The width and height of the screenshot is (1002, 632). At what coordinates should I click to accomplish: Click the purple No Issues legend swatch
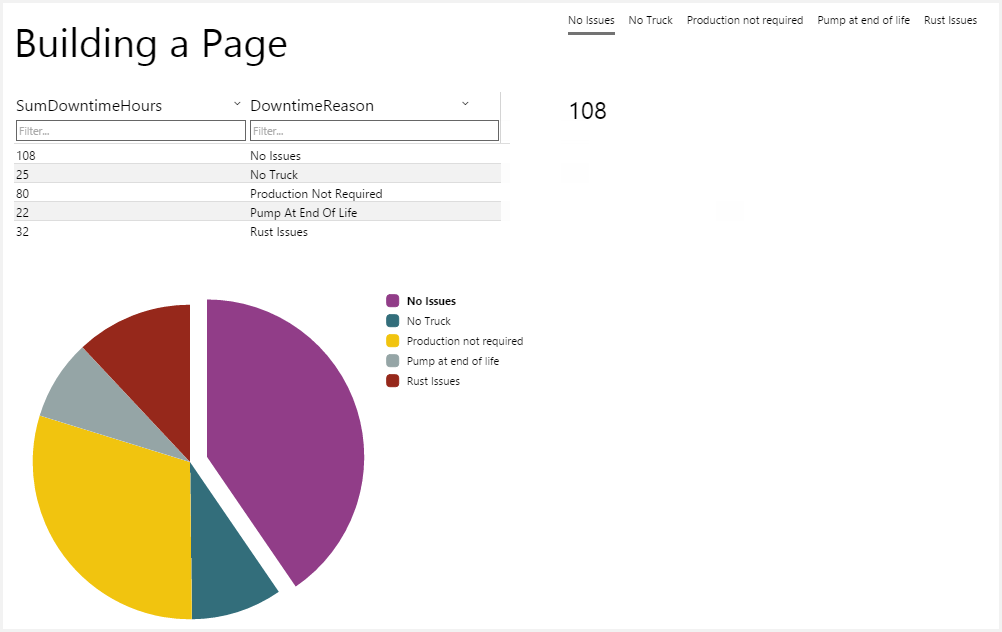coord(393,301)
